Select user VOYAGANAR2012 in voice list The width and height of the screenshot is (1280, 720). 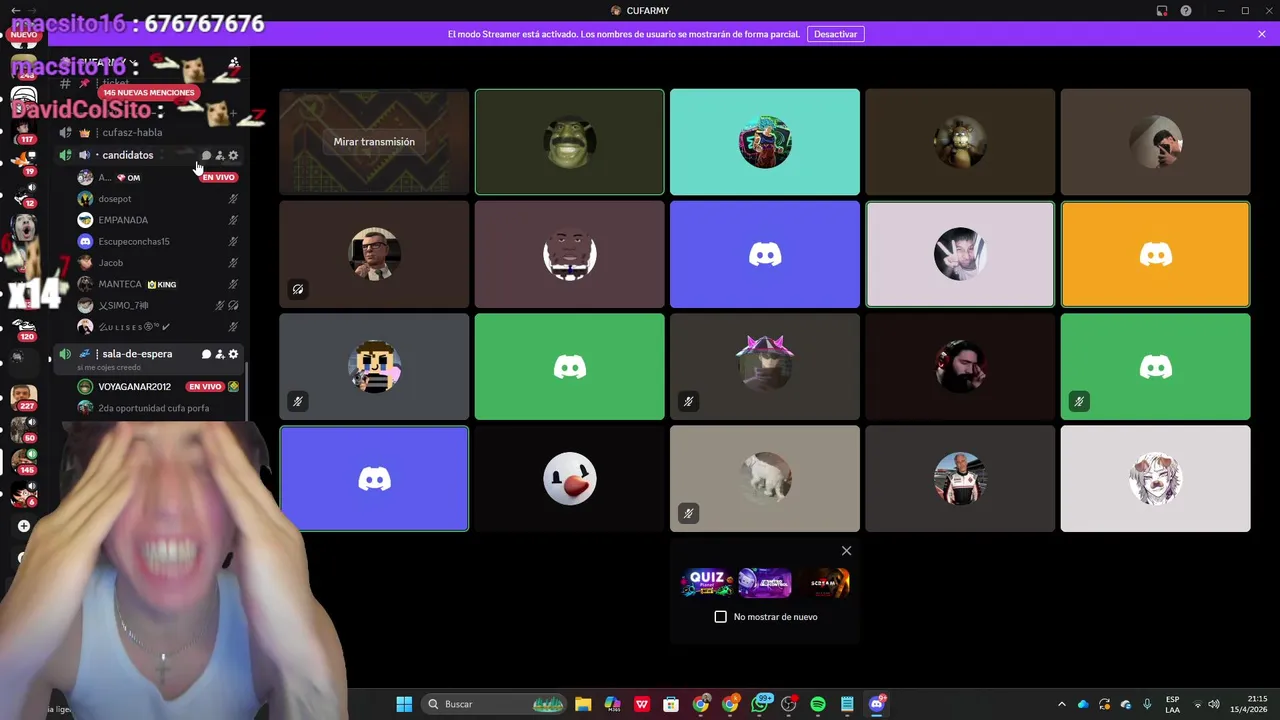[x=158, y=387]
